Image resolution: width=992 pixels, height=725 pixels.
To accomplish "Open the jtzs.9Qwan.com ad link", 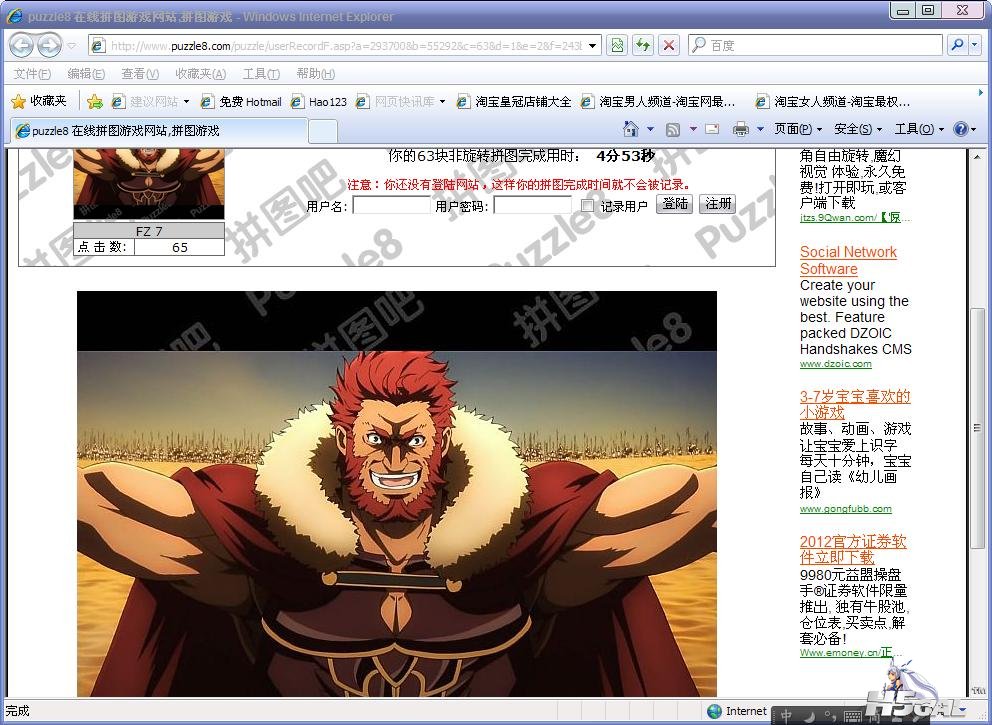I will [855, 218].
